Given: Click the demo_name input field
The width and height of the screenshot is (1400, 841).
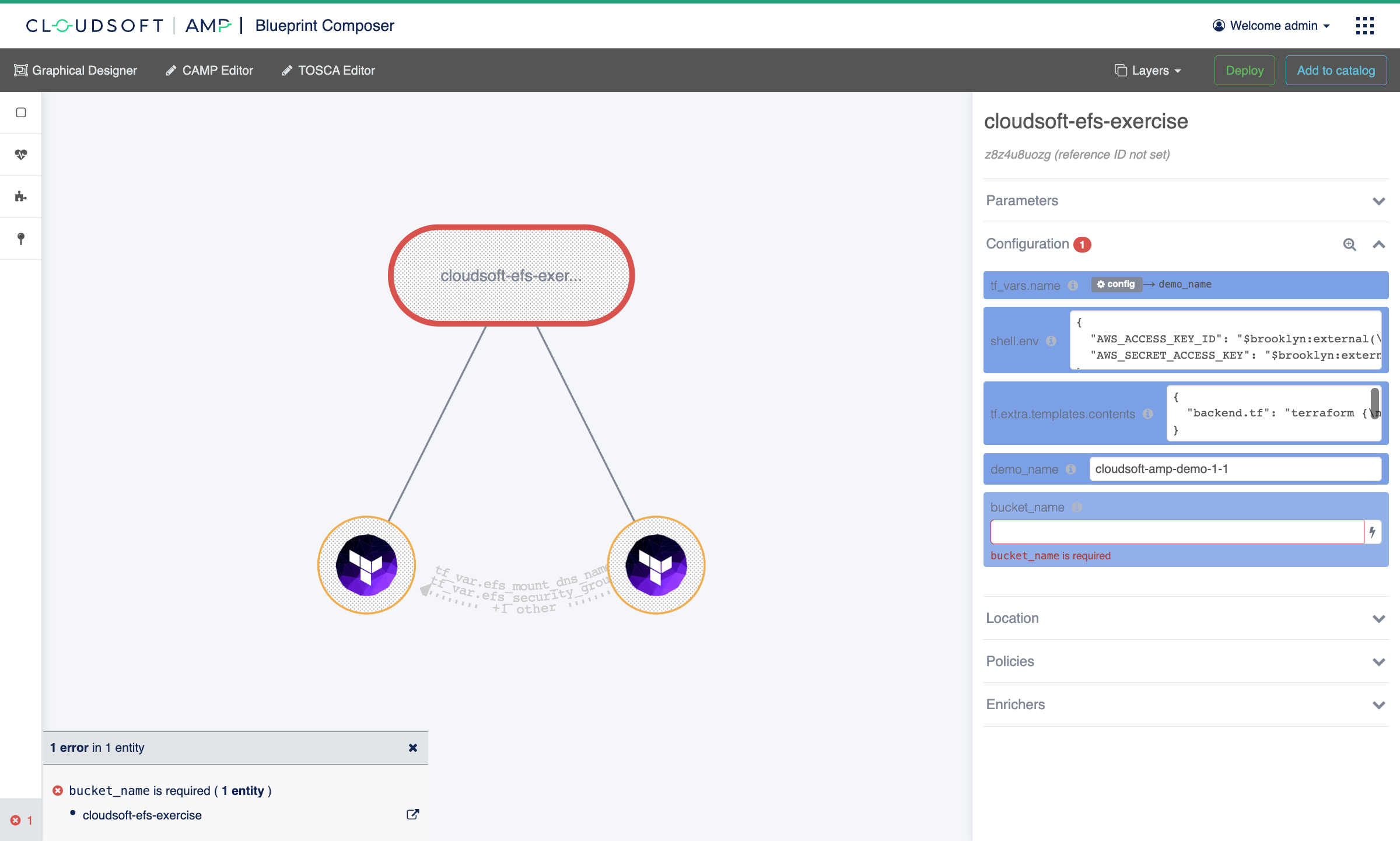Looking at the screenshot, I should point(1235,469).
